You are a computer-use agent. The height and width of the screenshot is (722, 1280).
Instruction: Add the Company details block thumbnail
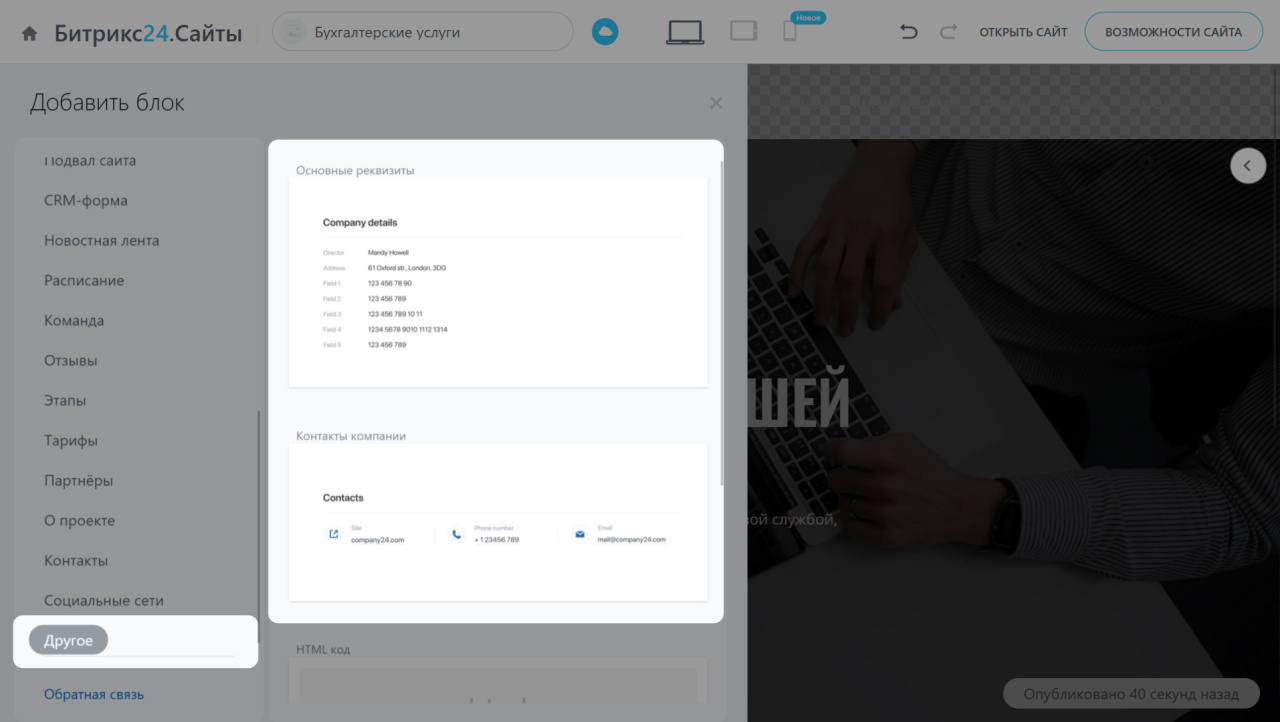498,283
